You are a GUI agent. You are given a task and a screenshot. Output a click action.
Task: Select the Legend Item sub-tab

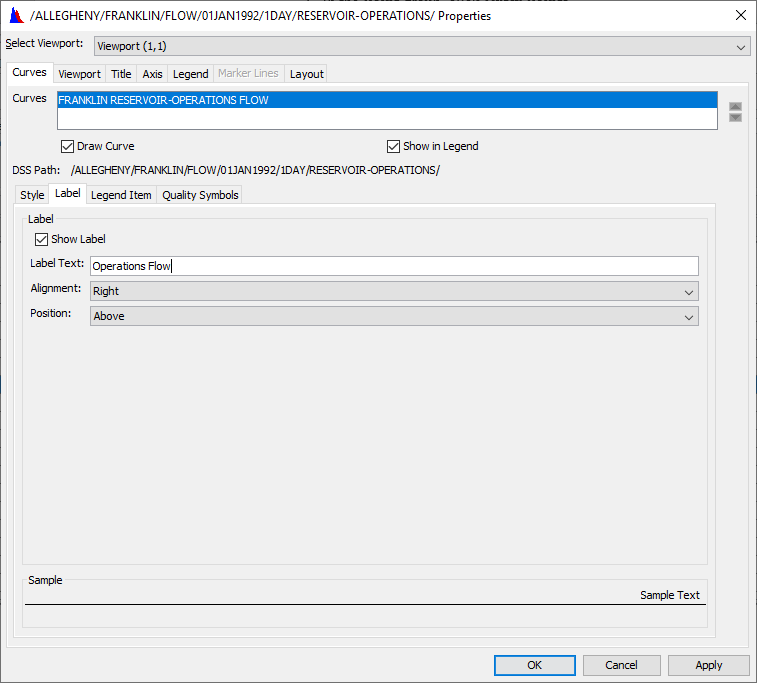(121, 195)
